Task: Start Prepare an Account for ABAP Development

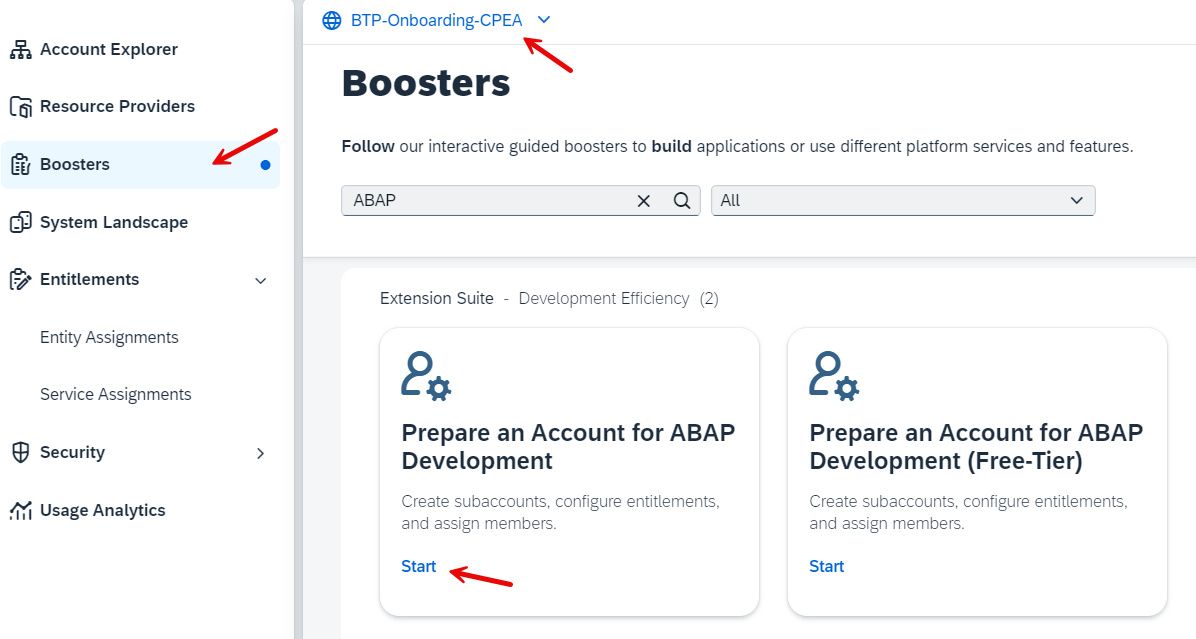Action: click(419, 567)
